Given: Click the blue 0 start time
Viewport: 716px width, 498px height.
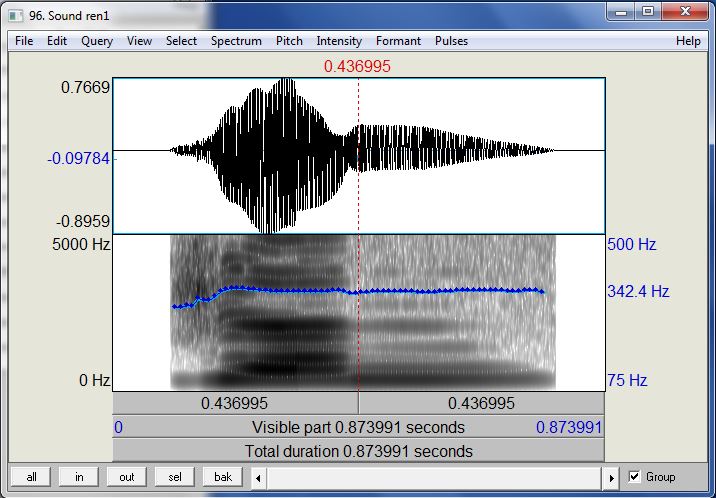Looking at the screenshot, I should 118,428.
